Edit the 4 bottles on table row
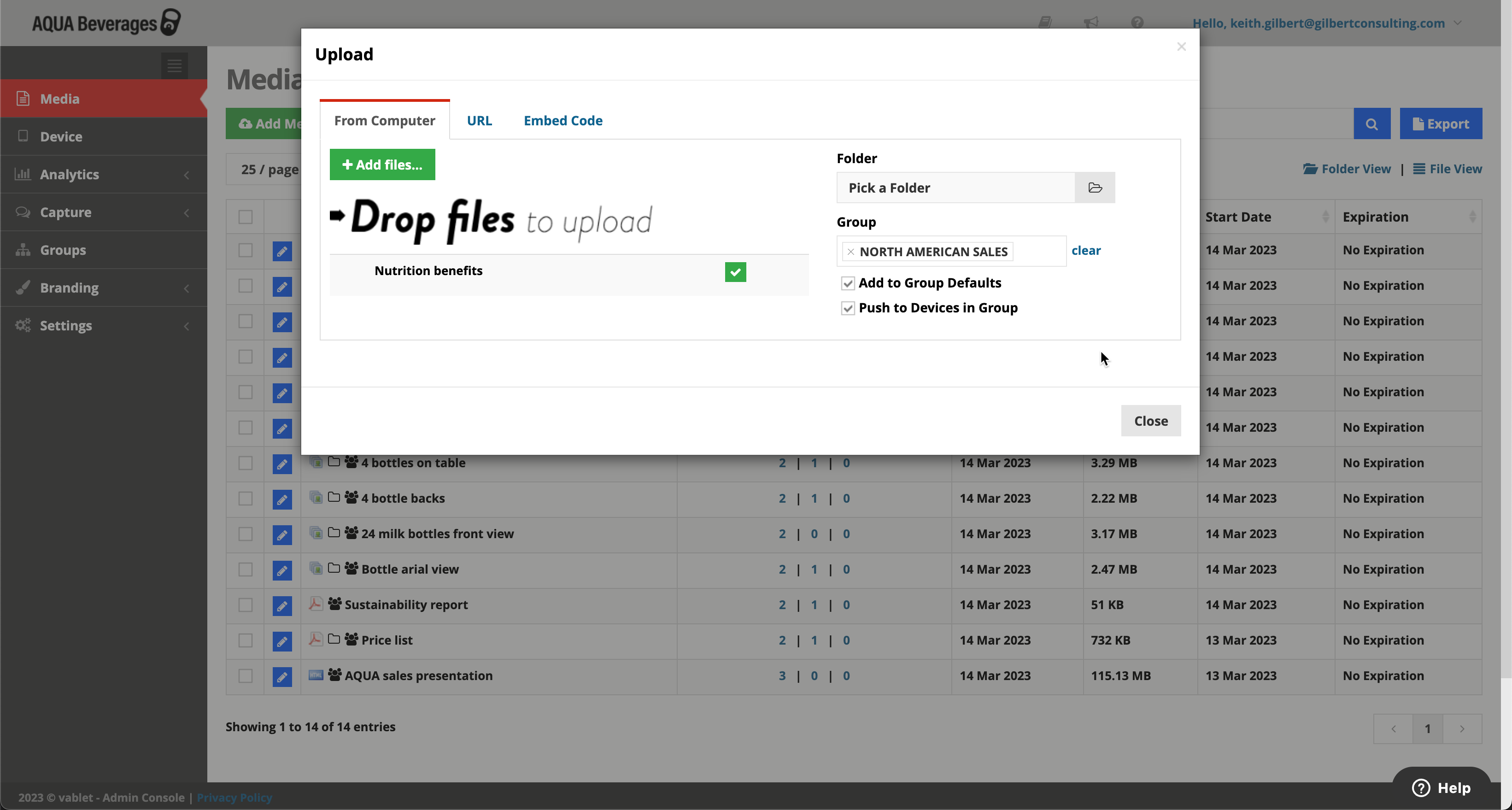This screenshot has height=810, width=1512. 282,464
